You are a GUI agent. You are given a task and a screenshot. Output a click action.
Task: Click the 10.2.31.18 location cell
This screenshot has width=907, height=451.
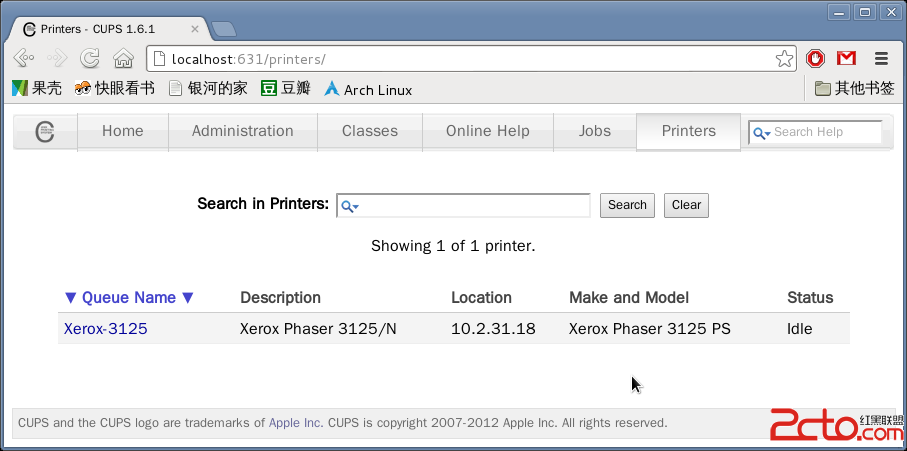click(493, 329)
